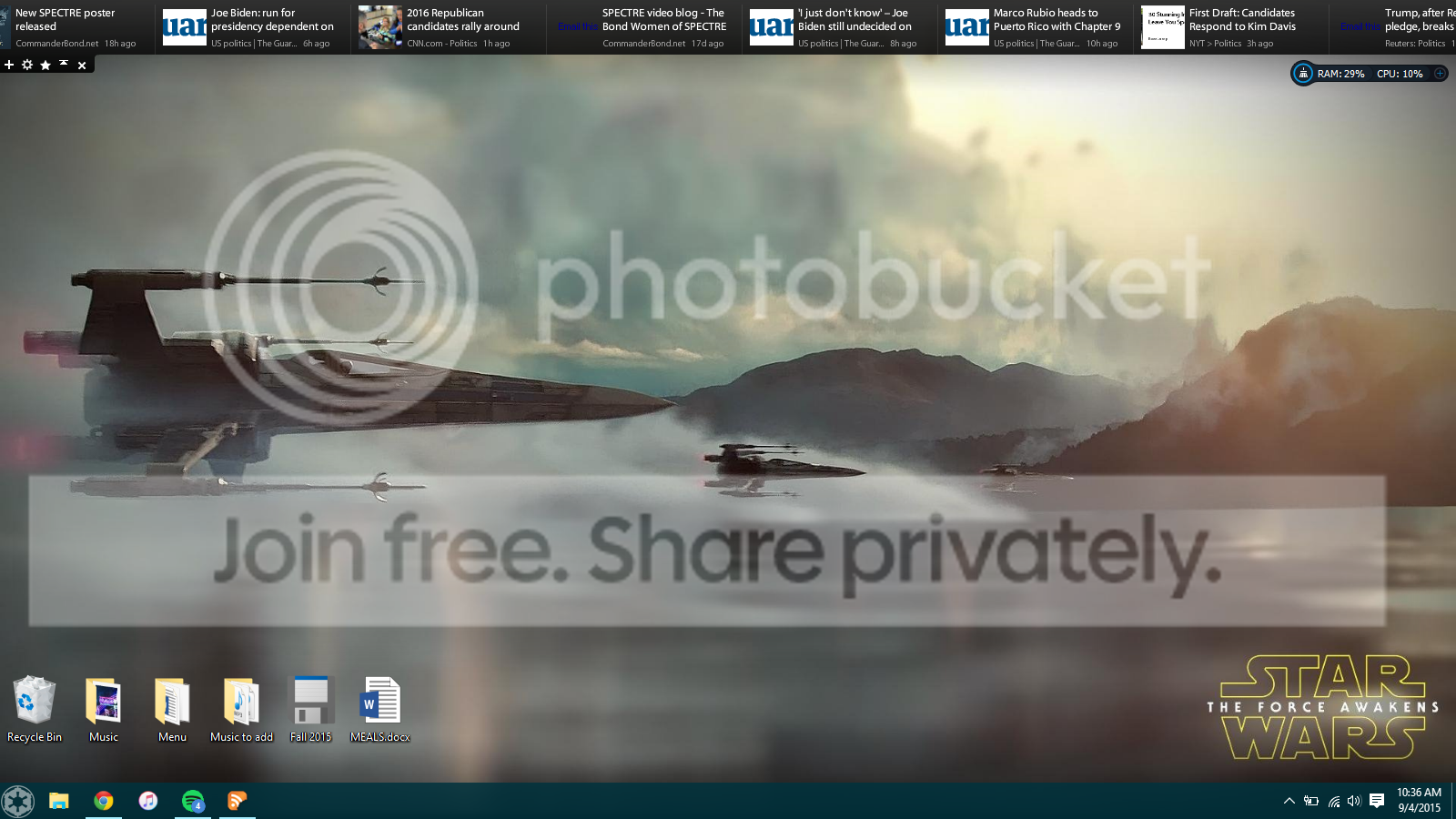Open '2016 Republican candidates rally around' headline
The height and width of the screenshot is (819, 1456).
[x=463, y=20]
